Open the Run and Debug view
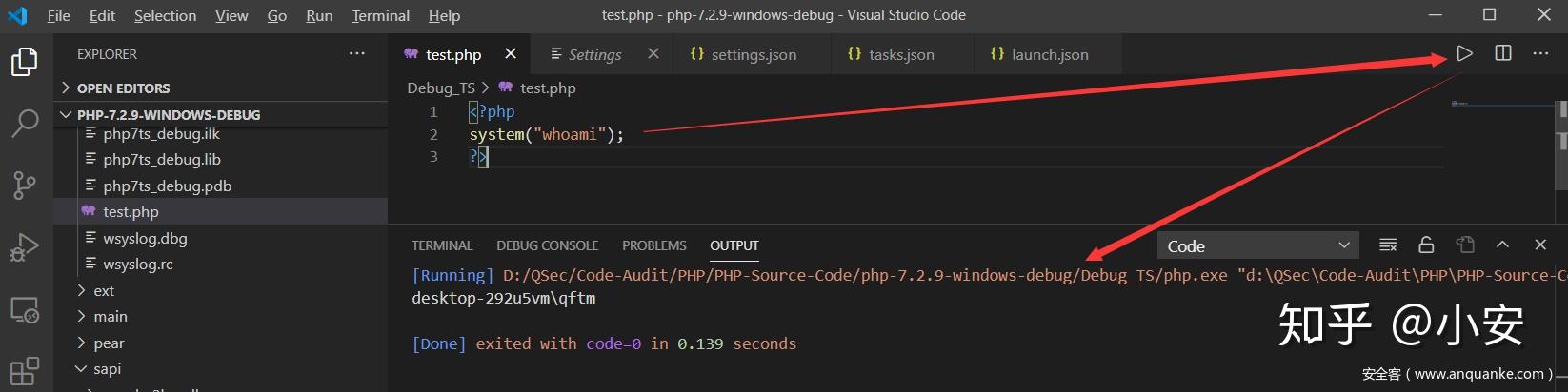Image resolution: width=1568 pixels, height=392 pixels. (x=25, y=247)
